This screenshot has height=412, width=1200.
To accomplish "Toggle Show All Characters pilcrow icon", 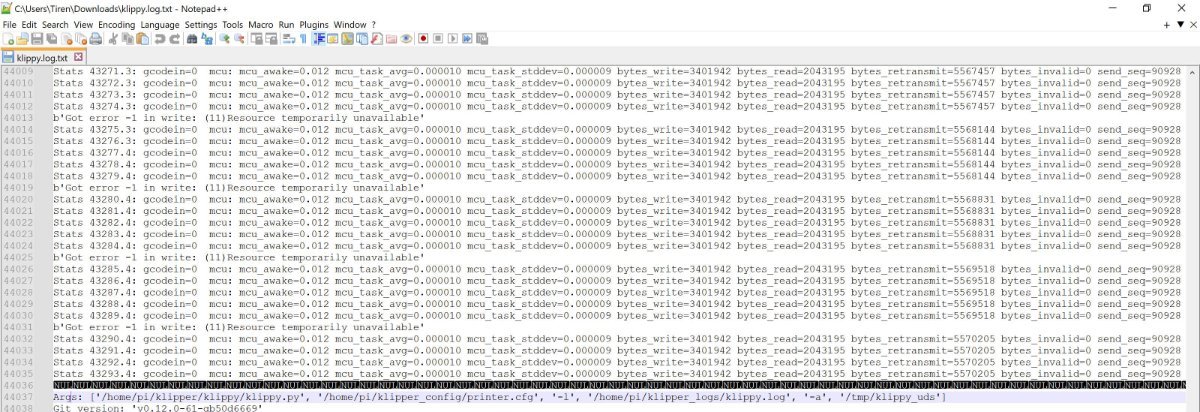I will click(x=303, y=39).
